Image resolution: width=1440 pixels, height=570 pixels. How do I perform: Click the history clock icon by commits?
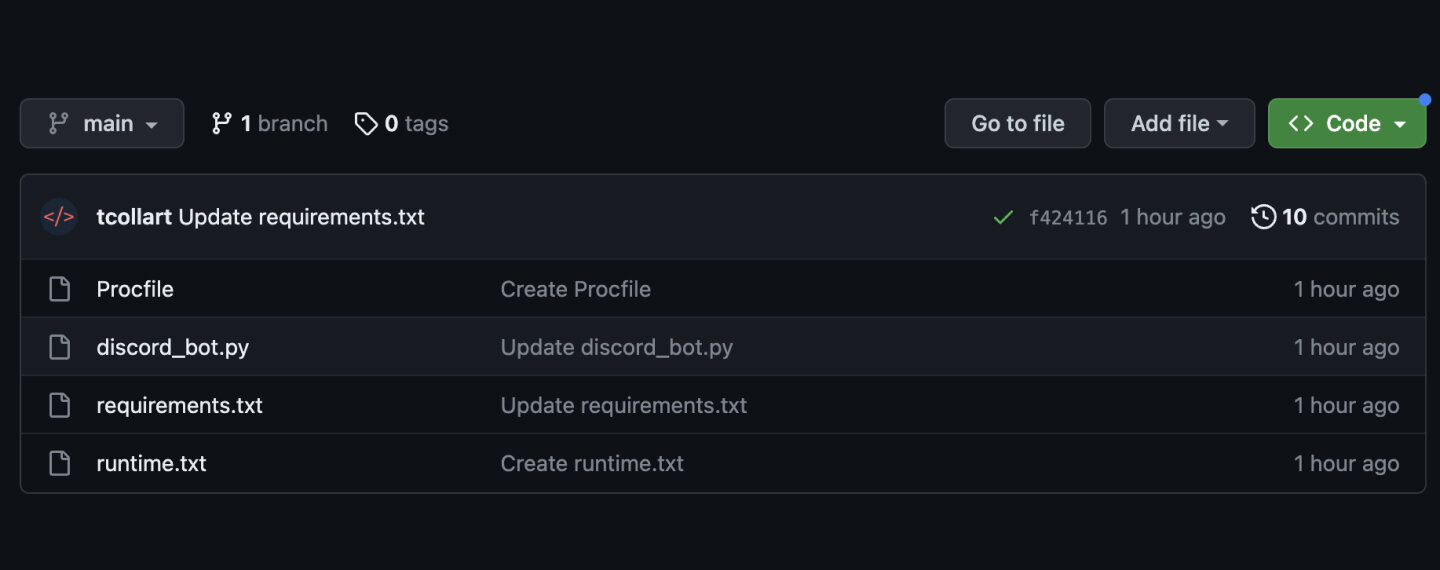[x=1264, y=216]
